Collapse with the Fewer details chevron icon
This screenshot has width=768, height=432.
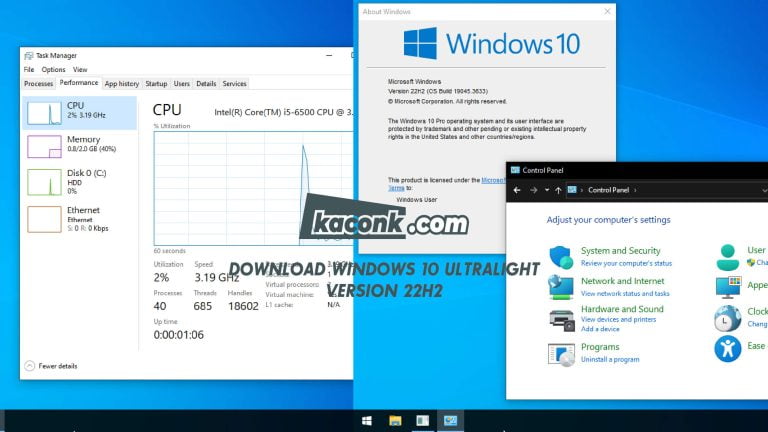tap(29, 366)
